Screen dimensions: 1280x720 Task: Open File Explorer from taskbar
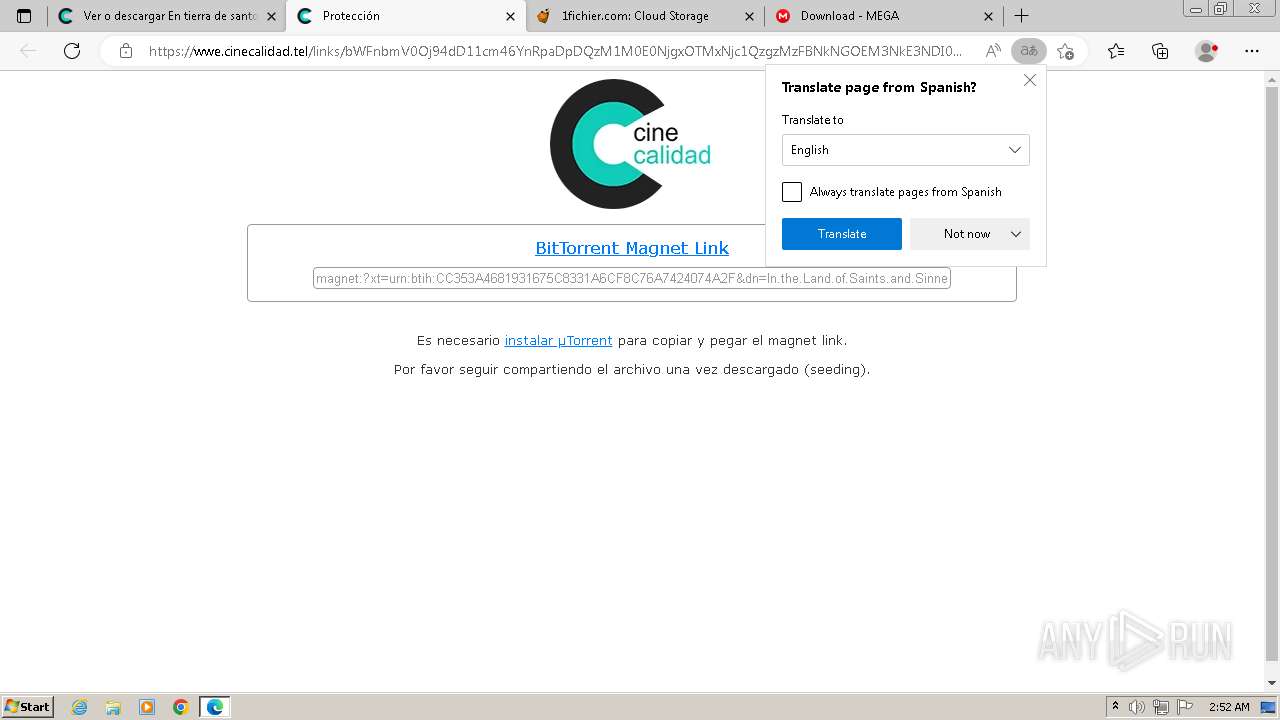pyautogui.click(x=113, y=707)
